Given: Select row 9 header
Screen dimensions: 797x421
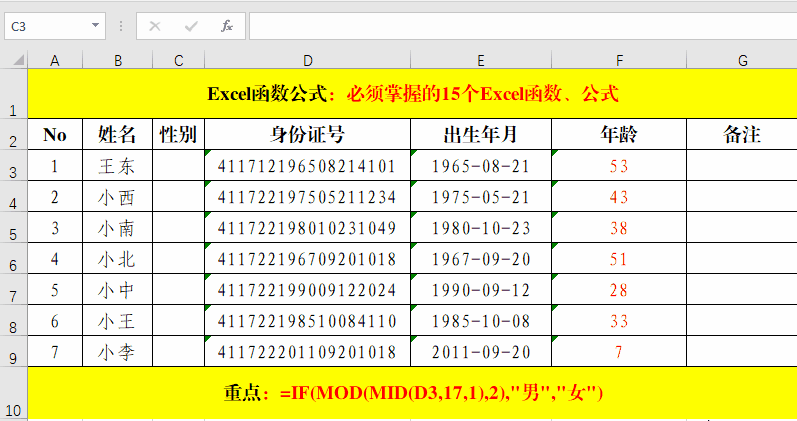Looking at the screenshot, I should pyautogui.click(x=14, y=351).
